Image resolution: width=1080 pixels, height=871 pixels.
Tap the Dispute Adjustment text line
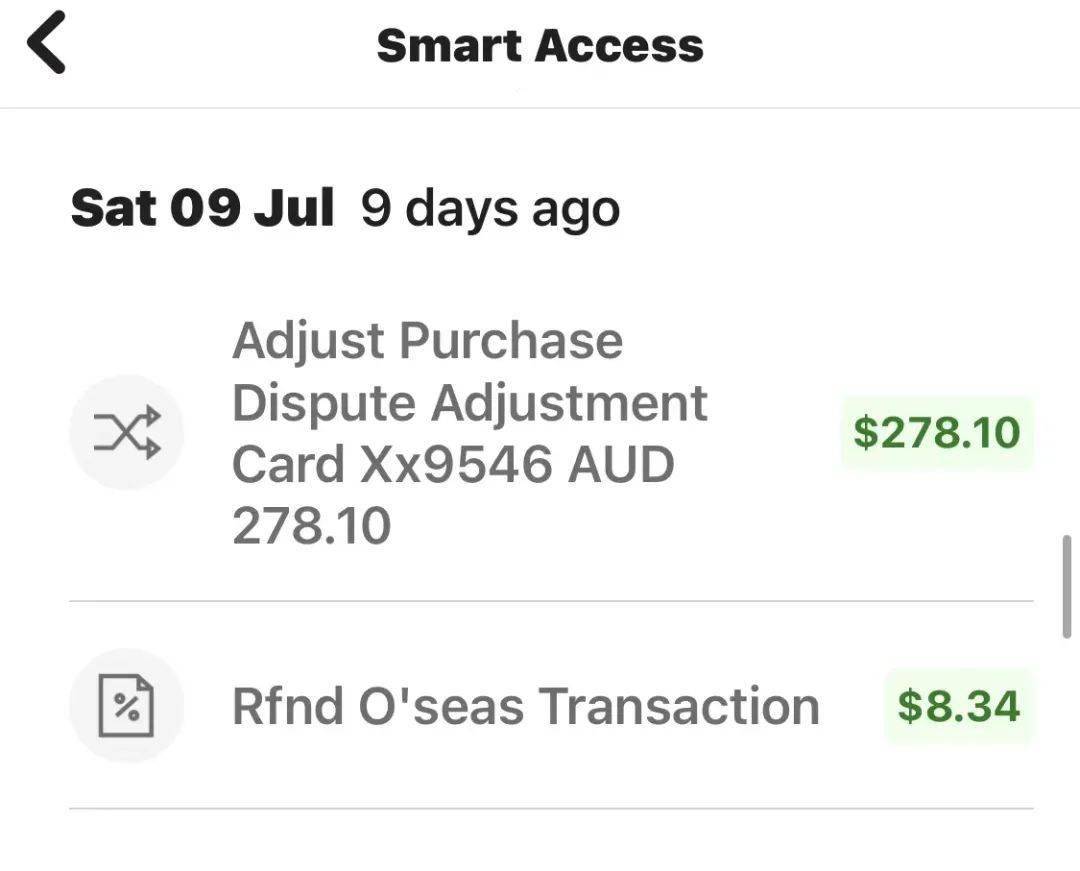pos(470,403)
